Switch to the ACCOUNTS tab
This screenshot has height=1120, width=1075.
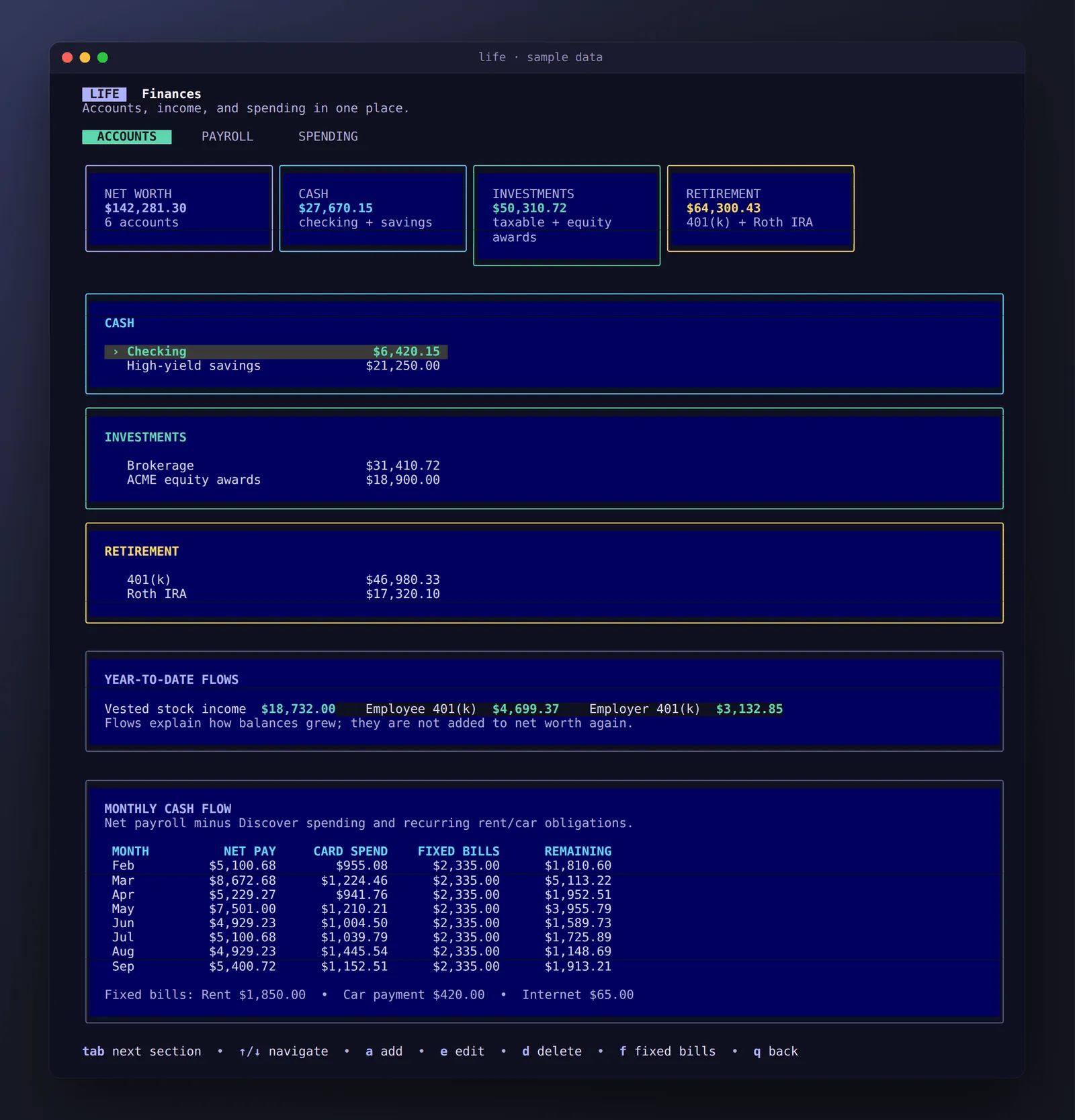(126, 136)
